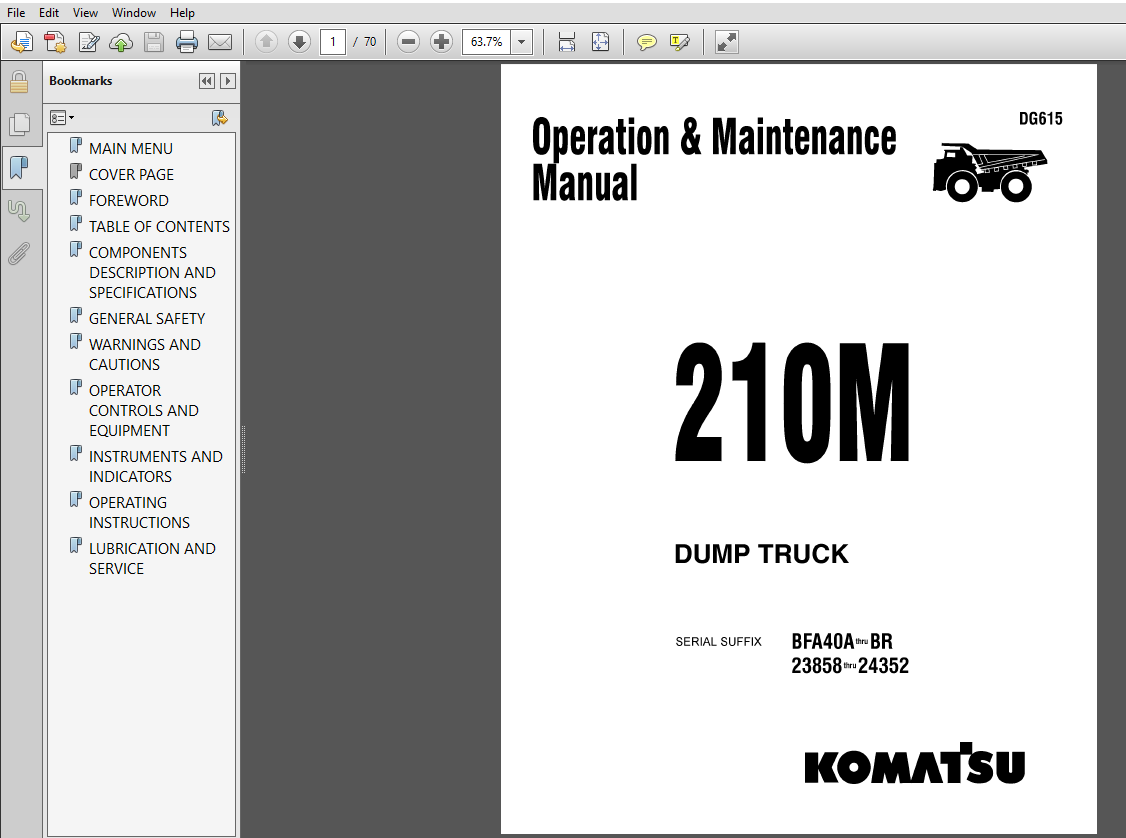The height and width of the screenshot is (838, 1126).
Task: Zoom out with the minus button
Action: [x=409, y=42]
